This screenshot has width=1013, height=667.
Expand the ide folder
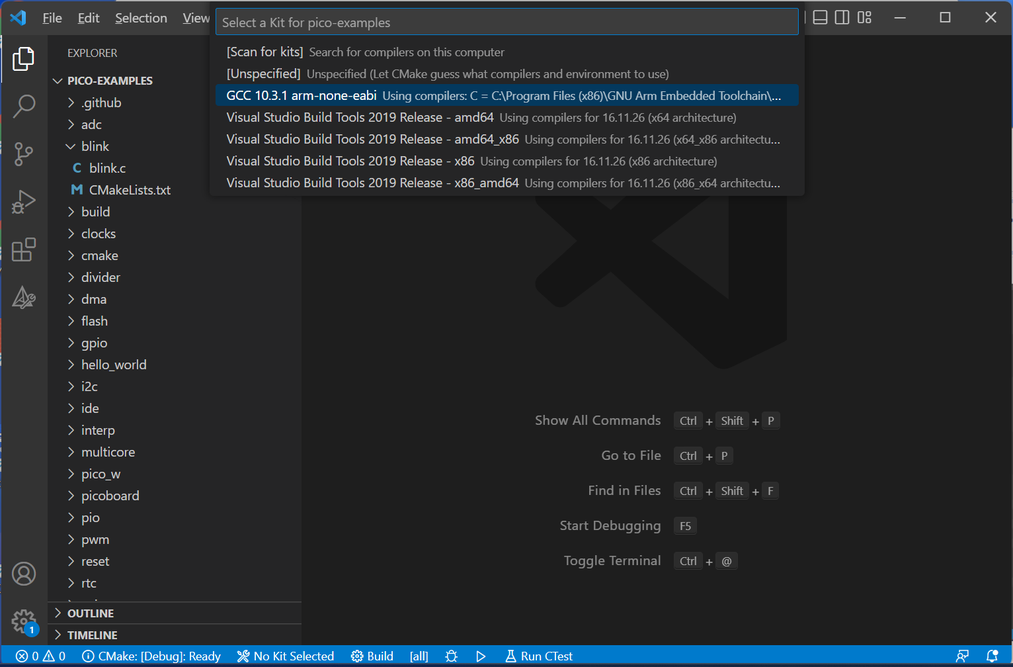[174, 408]
